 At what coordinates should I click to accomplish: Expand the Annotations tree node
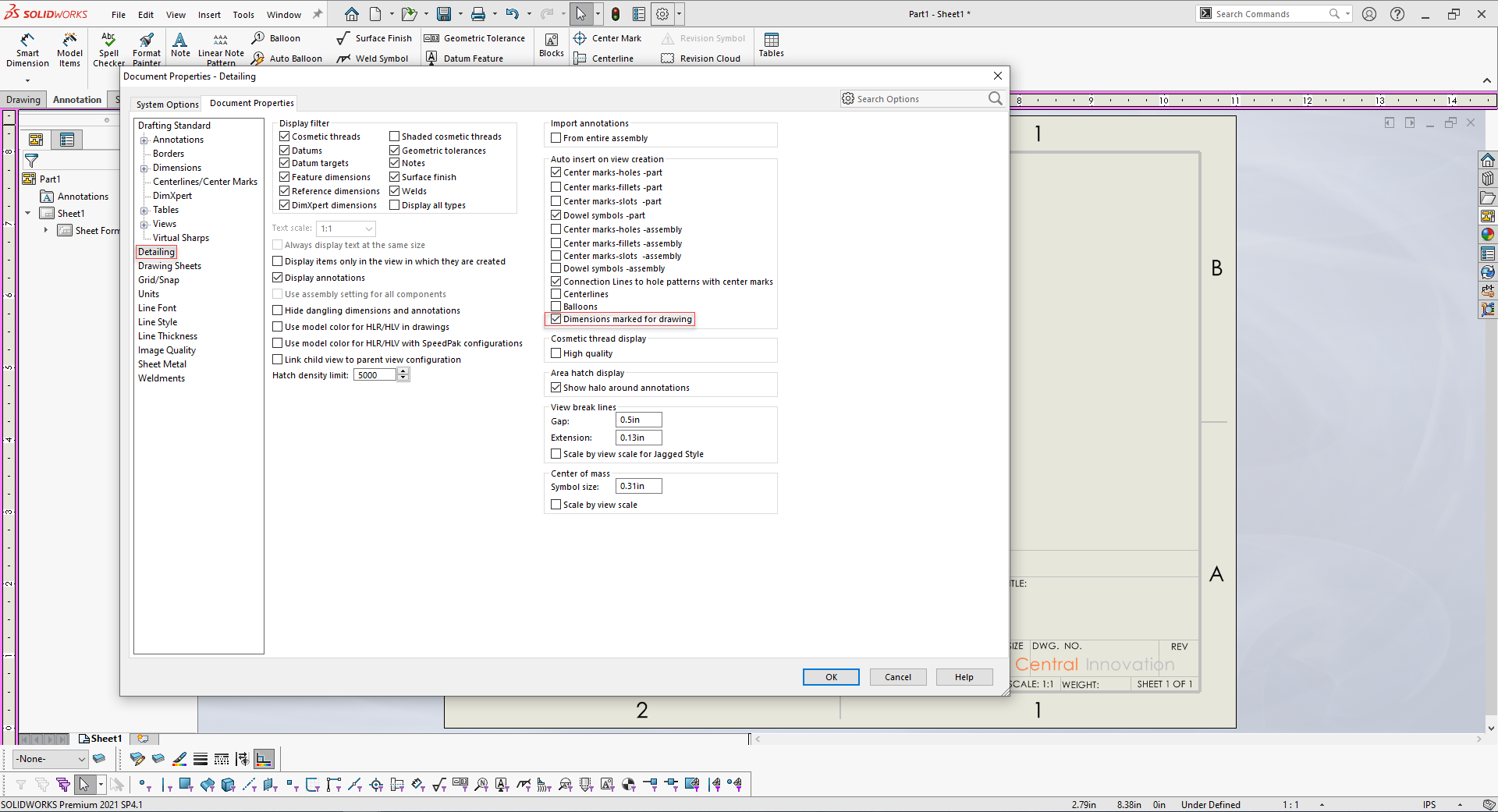(x=144, y=140)
